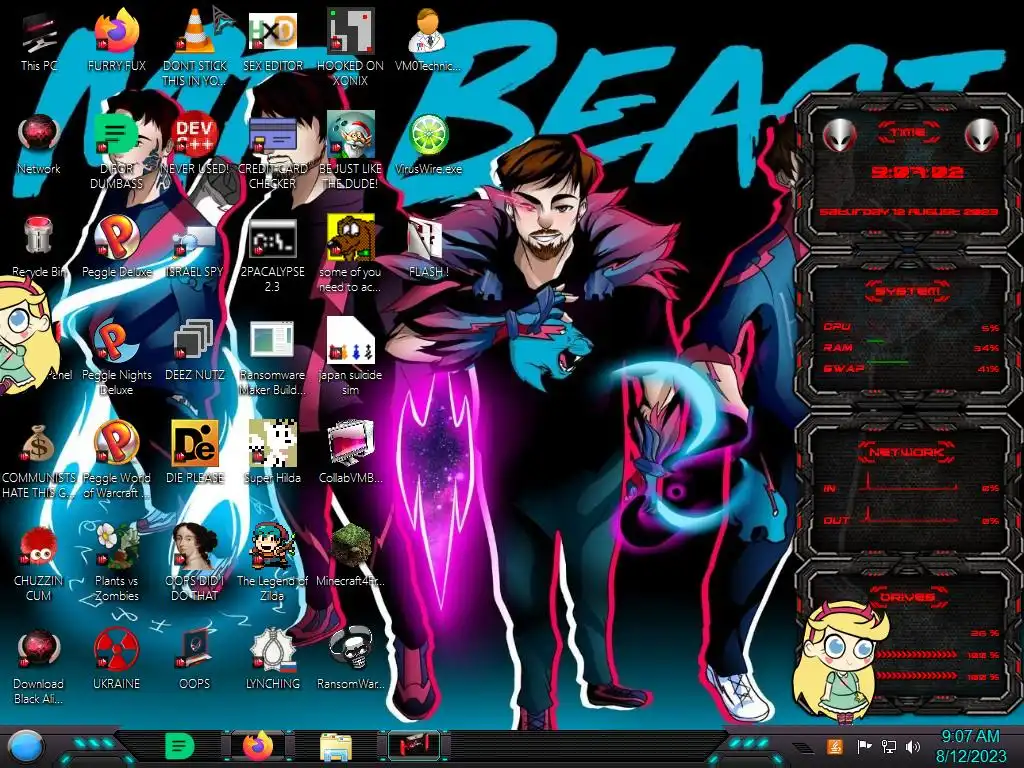
Task: Click the SYSTEM gadget header
Action: (x=908, y=291)
